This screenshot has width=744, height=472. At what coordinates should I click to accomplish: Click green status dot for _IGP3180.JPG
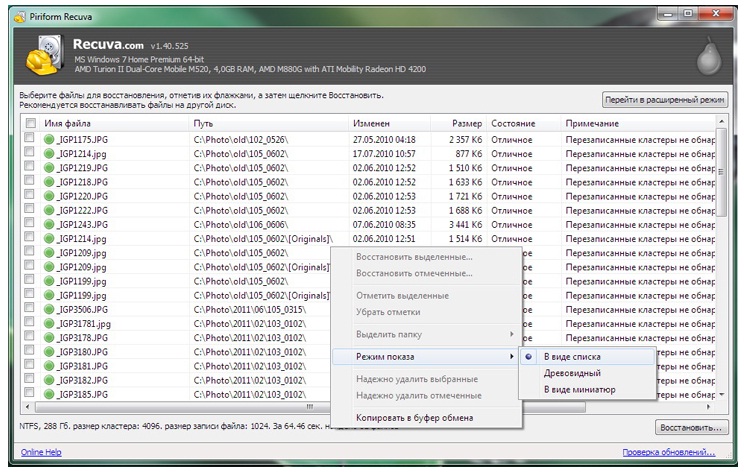49,352
